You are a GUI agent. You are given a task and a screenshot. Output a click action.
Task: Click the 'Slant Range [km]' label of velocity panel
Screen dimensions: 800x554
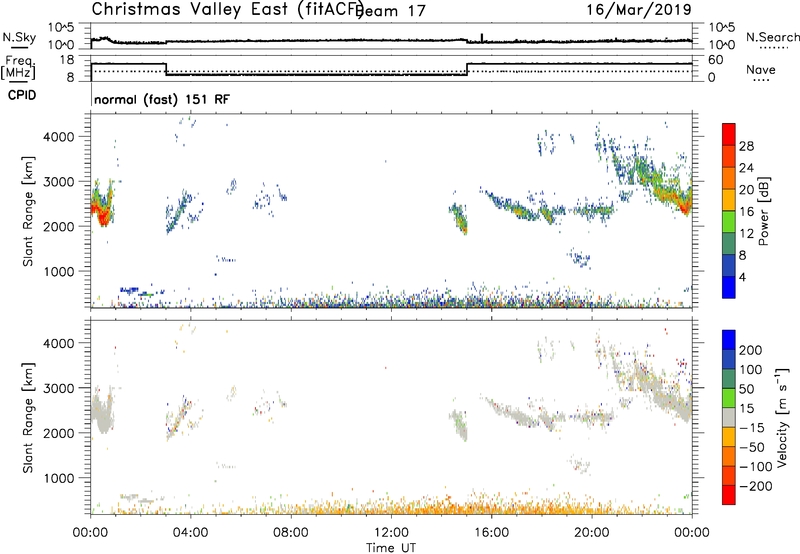[x=28, y=418]
